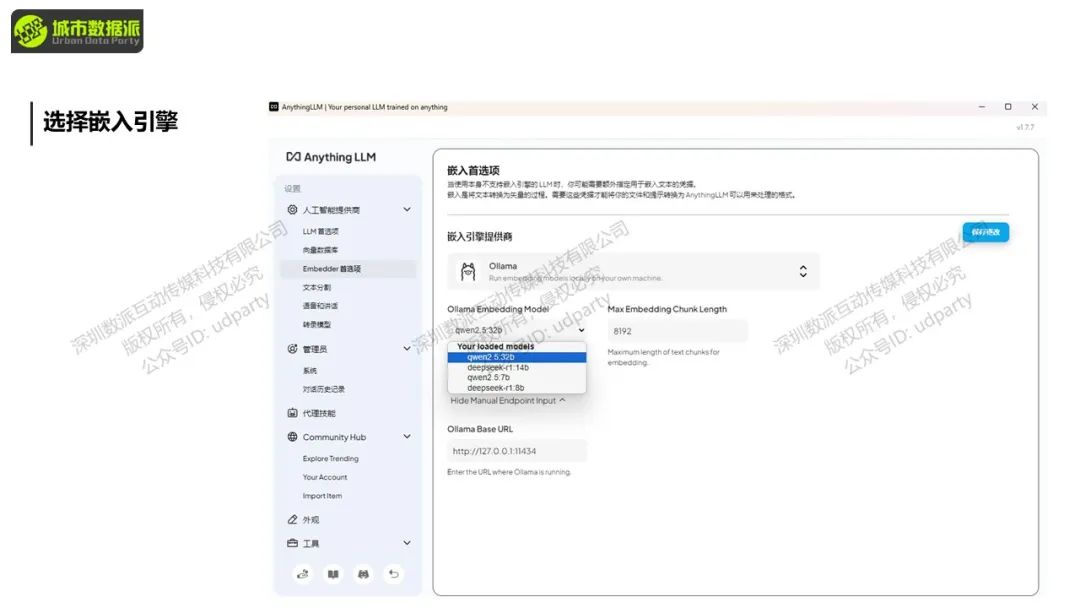The image size is (1080, 608).
Task: Select qwen2.5:7b from the loaded models
Action: (517, 377)
